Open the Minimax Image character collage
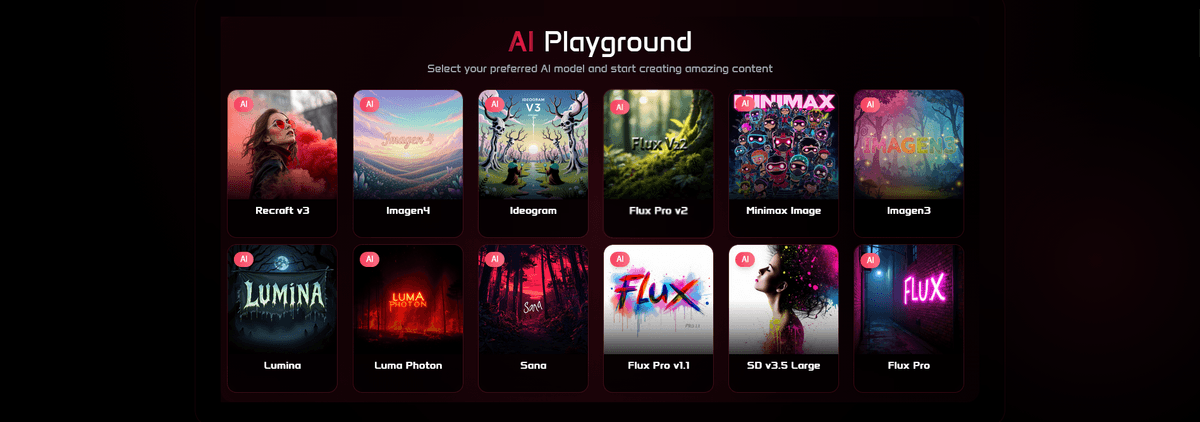The height and width of the screenshot is (422, 1200). click(784, 145)
